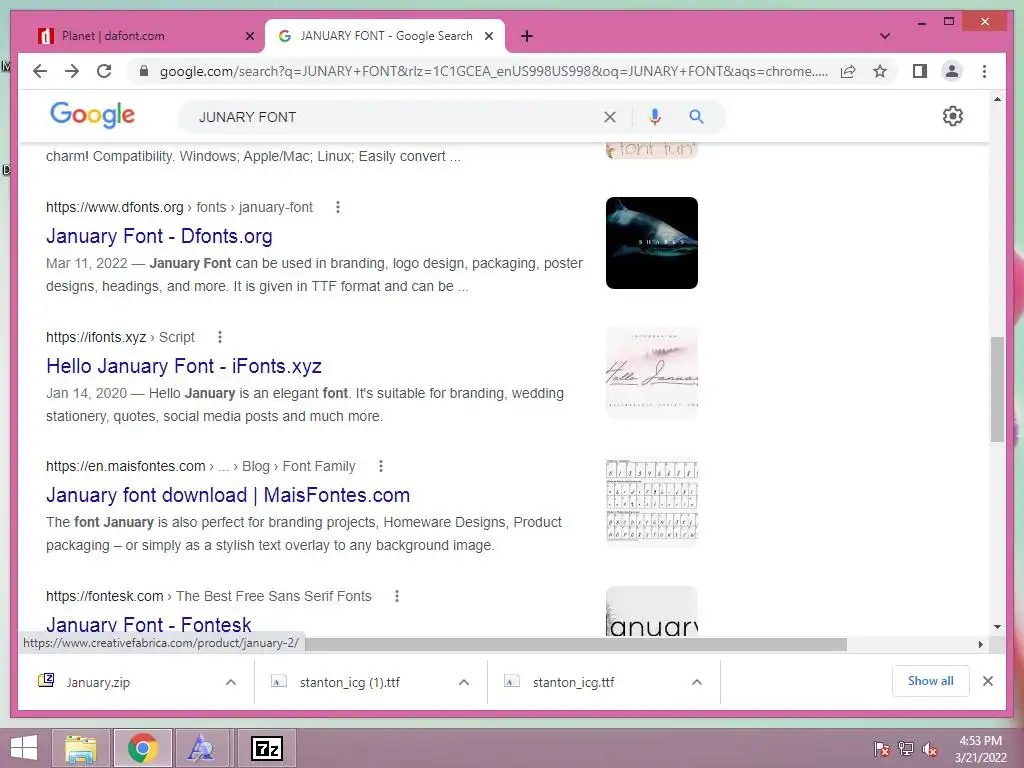1024x768 pixels.
Task: Close the downloads bar
Action: tap(987, 681)
